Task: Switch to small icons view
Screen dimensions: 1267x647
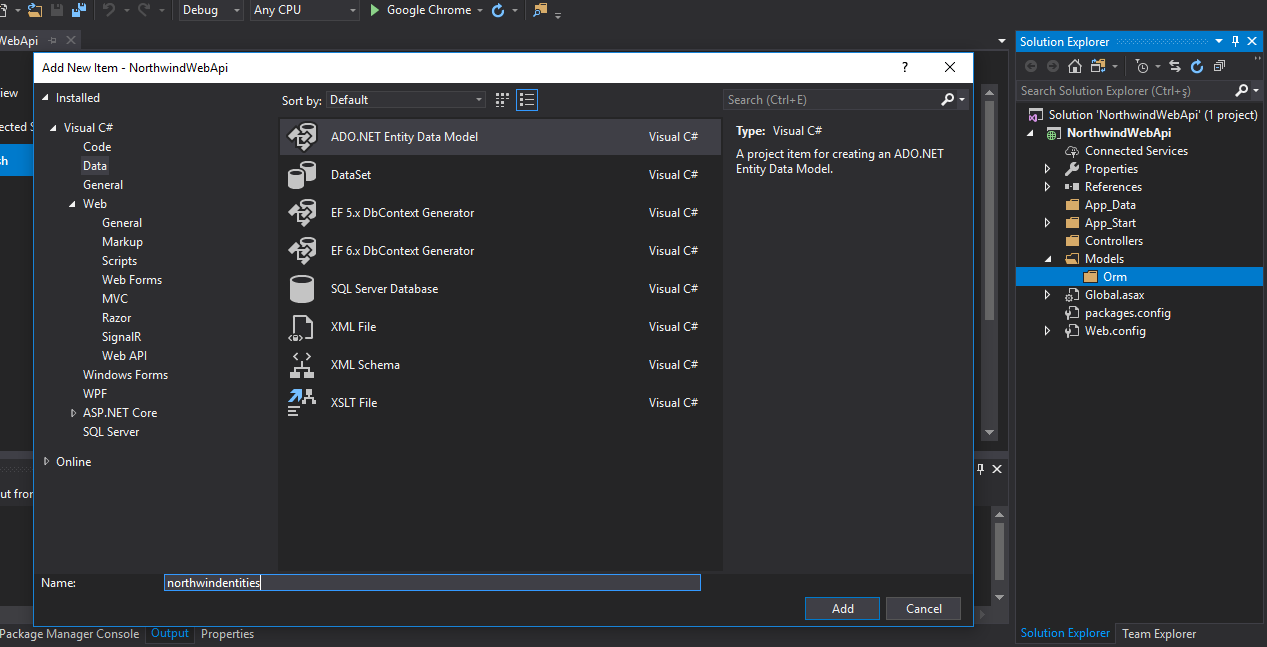Action: pos(502,100)
